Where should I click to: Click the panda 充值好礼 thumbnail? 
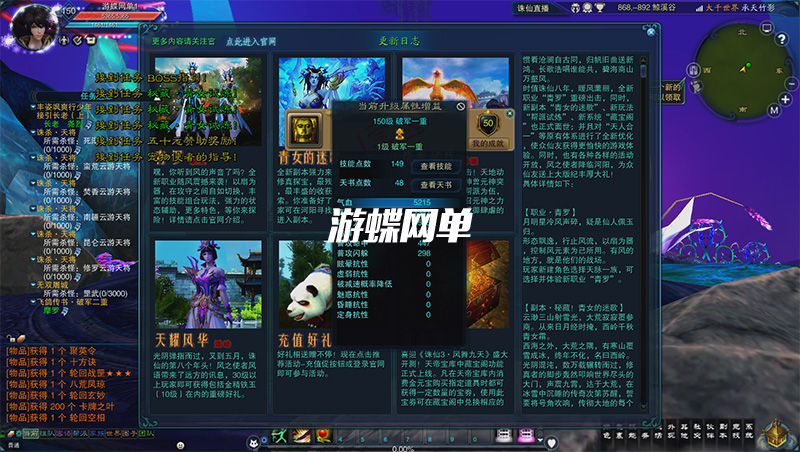[305, 284]
